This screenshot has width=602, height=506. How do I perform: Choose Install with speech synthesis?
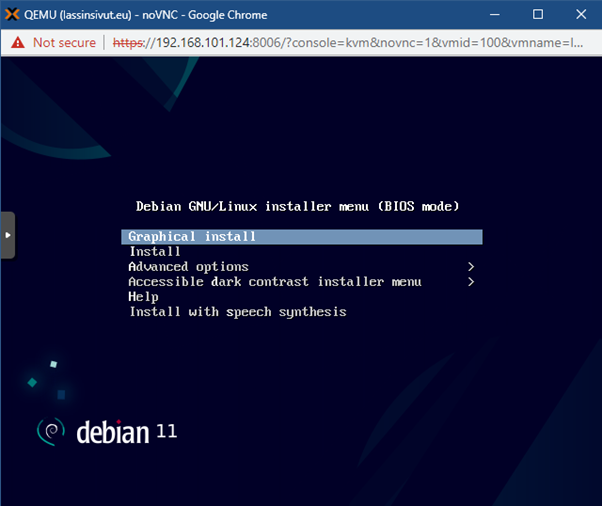pyautogui.click(x=238, y=312)
